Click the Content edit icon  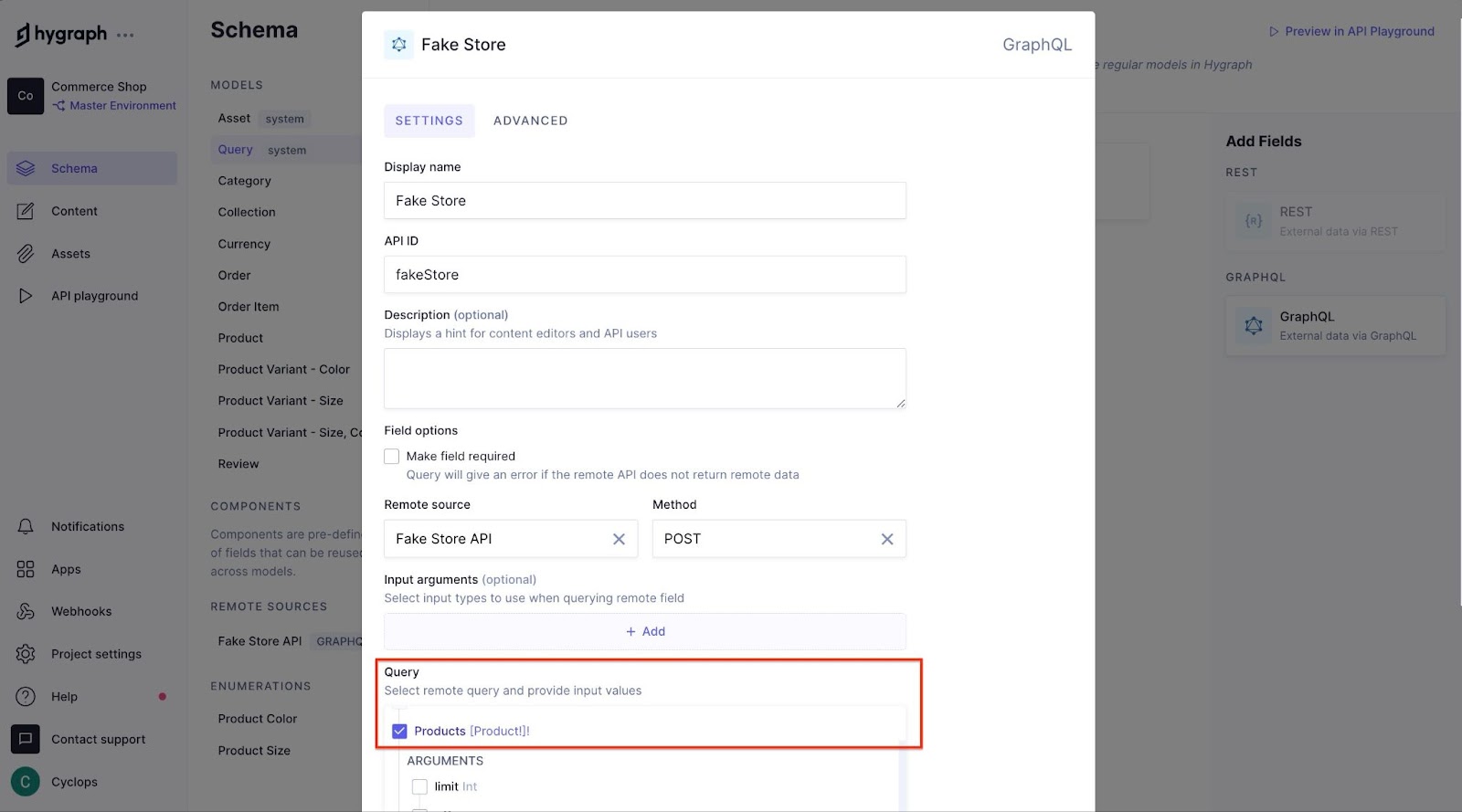pyautogui.click(x=26, y=211)
